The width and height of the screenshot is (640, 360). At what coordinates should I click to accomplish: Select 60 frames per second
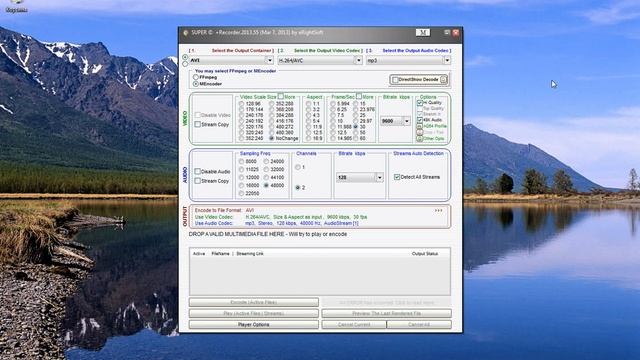(x=356, y=138)
